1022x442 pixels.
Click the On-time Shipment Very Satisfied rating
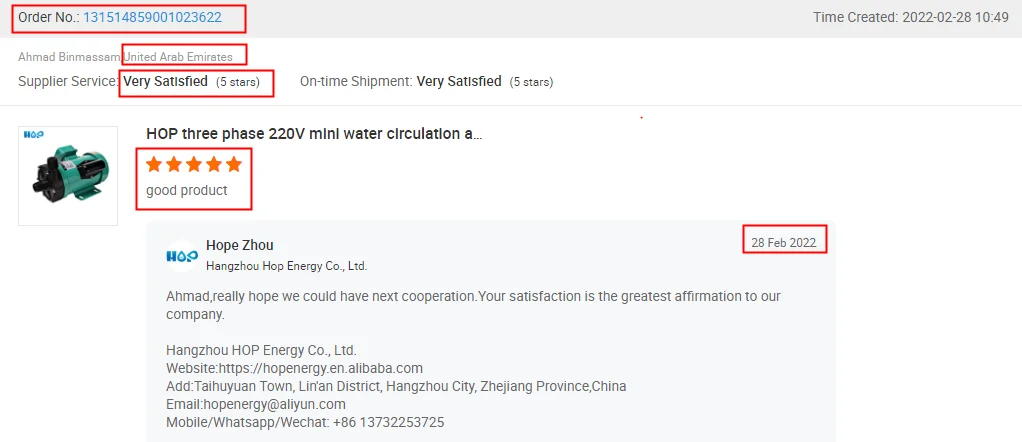point(459,81)
